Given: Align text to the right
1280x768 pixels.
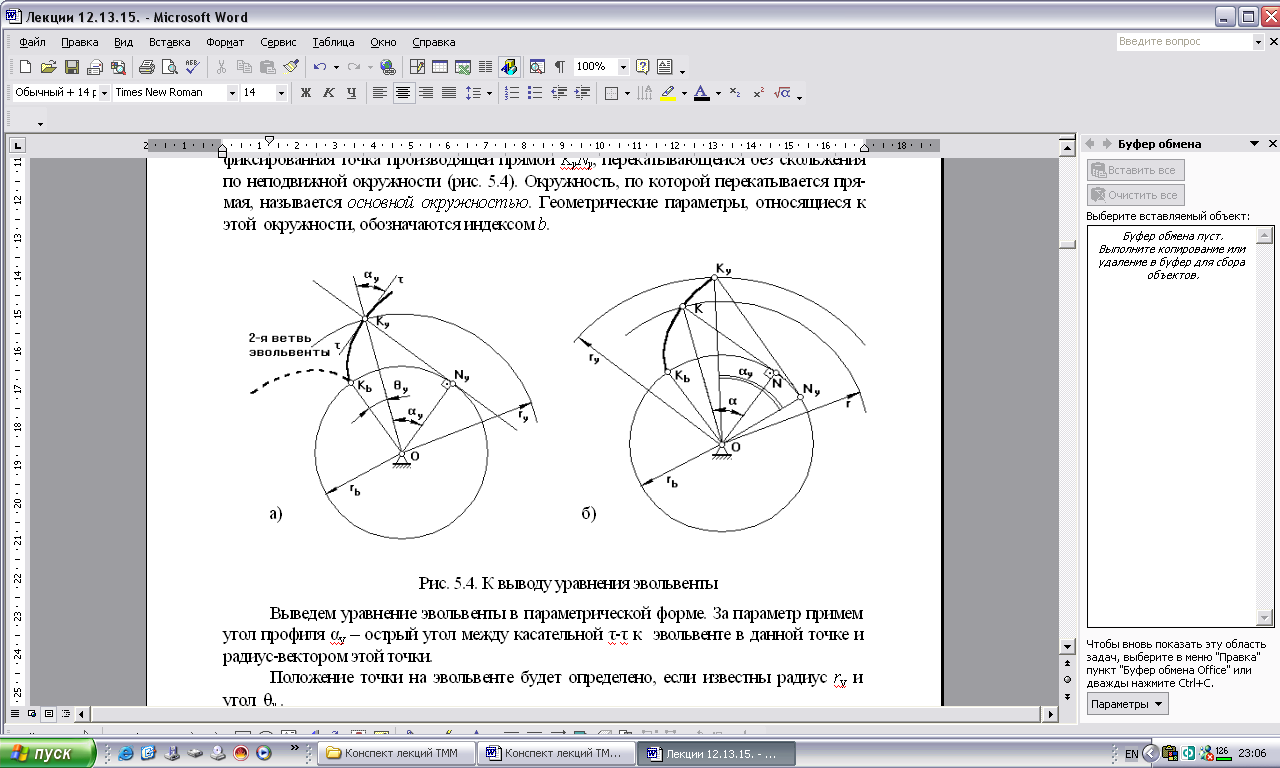Looking at the screenshot, I should click(x=426, y=93).
